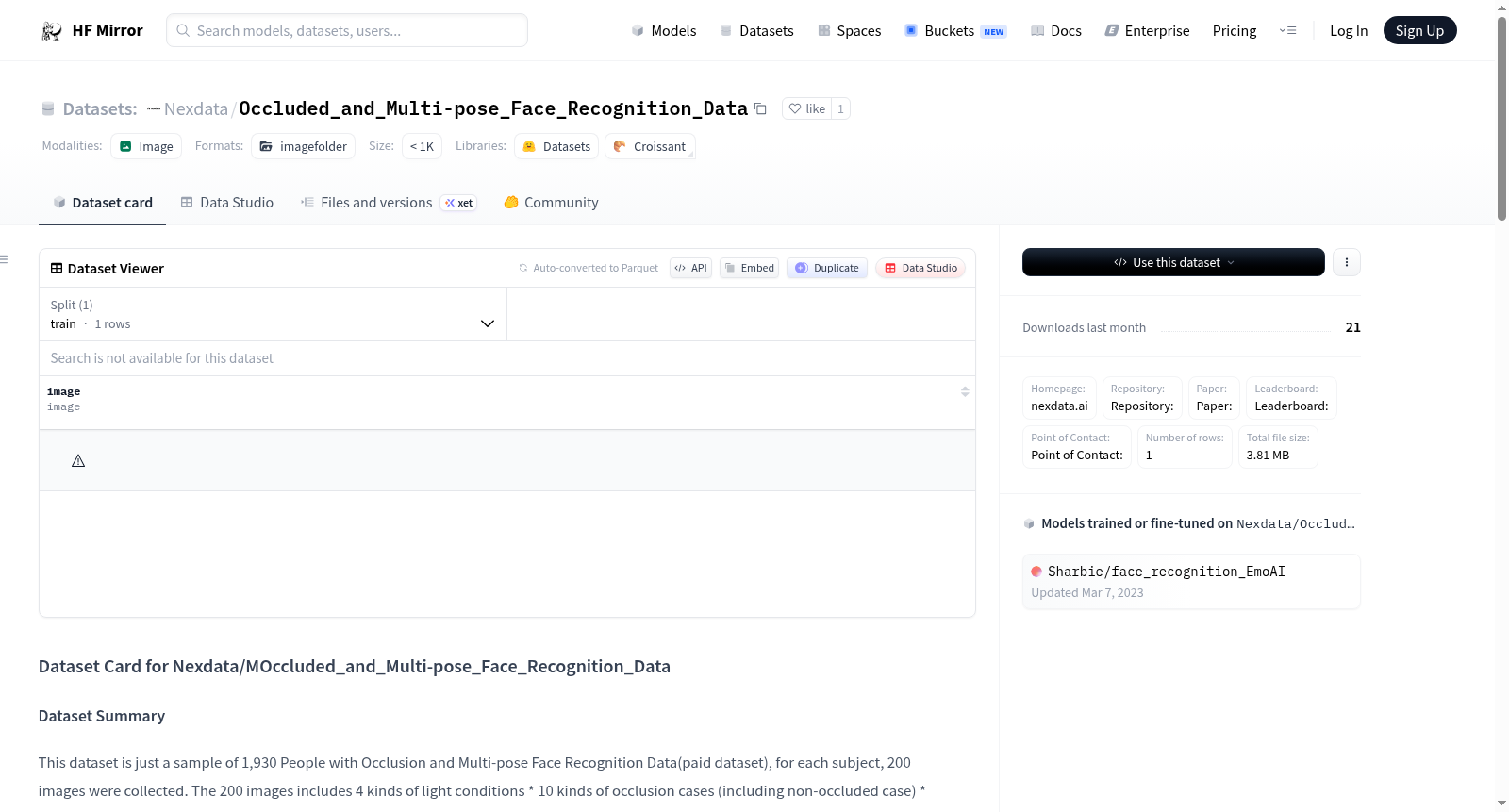Open the Models trained or fine-tuned link
Viewport: 1509px width, 812px height.
1198,523
